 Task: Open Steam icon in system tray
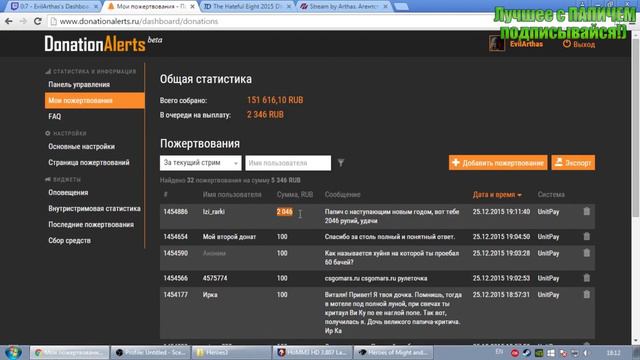click(527, 353)
